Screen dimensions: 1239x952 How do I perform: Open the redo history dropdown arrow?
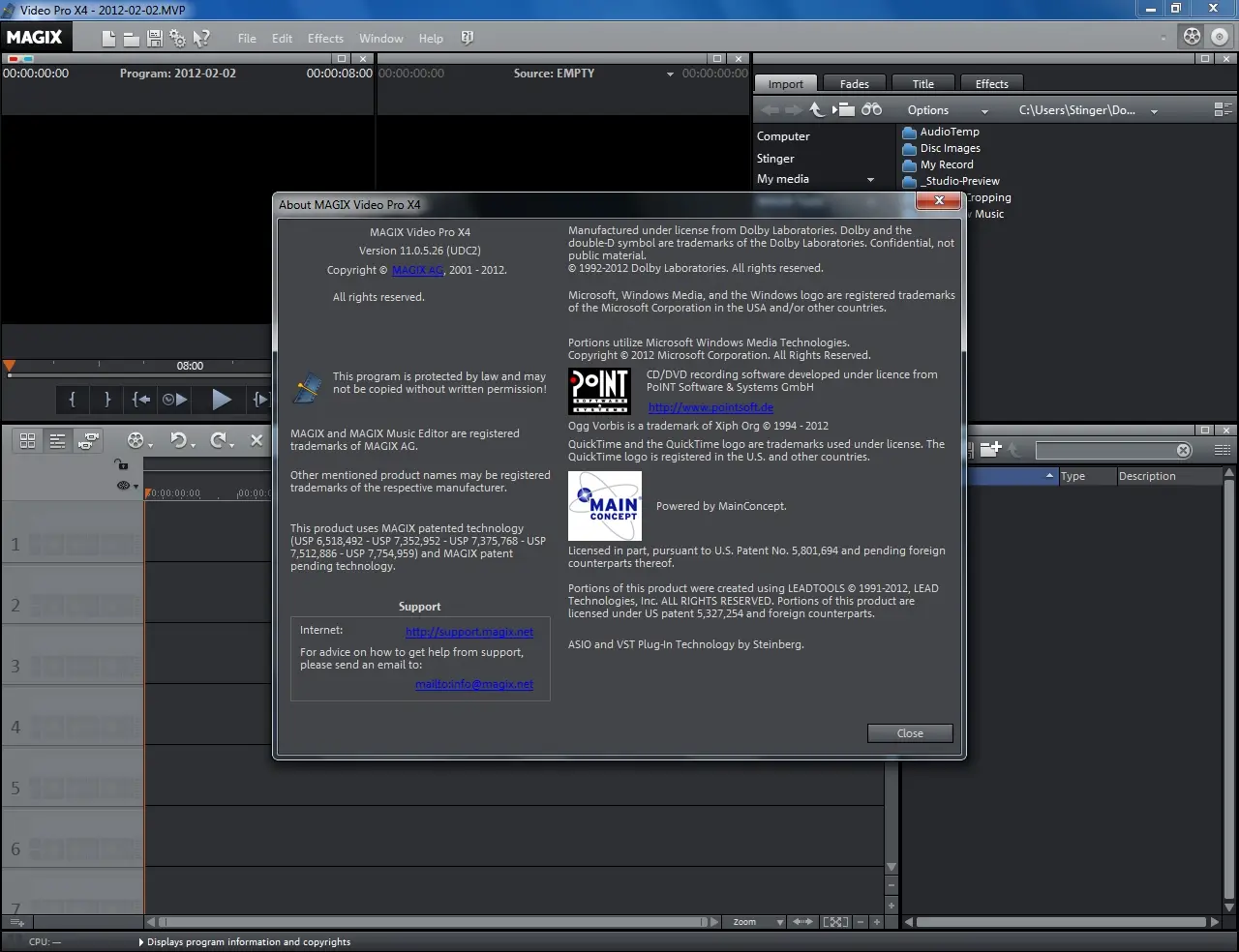point(232,445)
